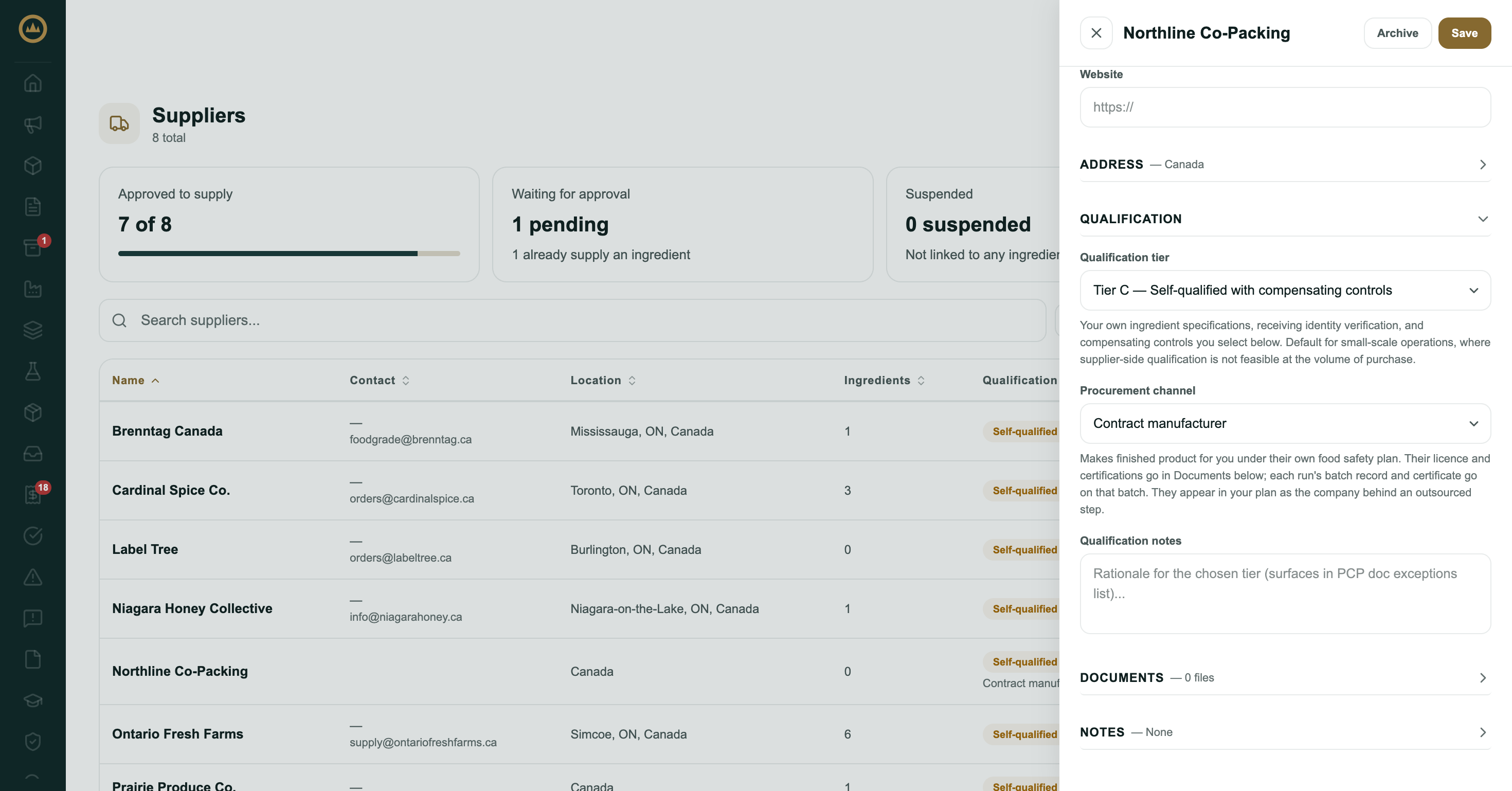Click supply@ontariofreshfarms.ca email
The width and height of the screenshot is (1512, 791).
[423, 742]
